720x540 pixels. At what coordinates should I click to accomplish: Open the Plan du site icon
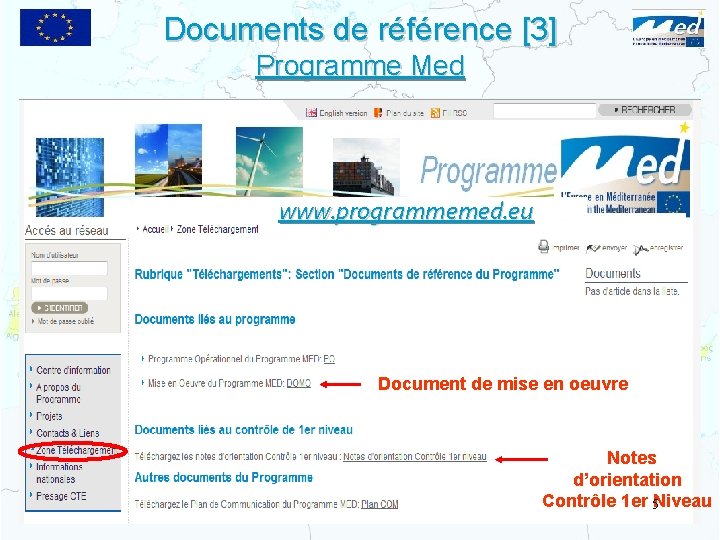378,112
